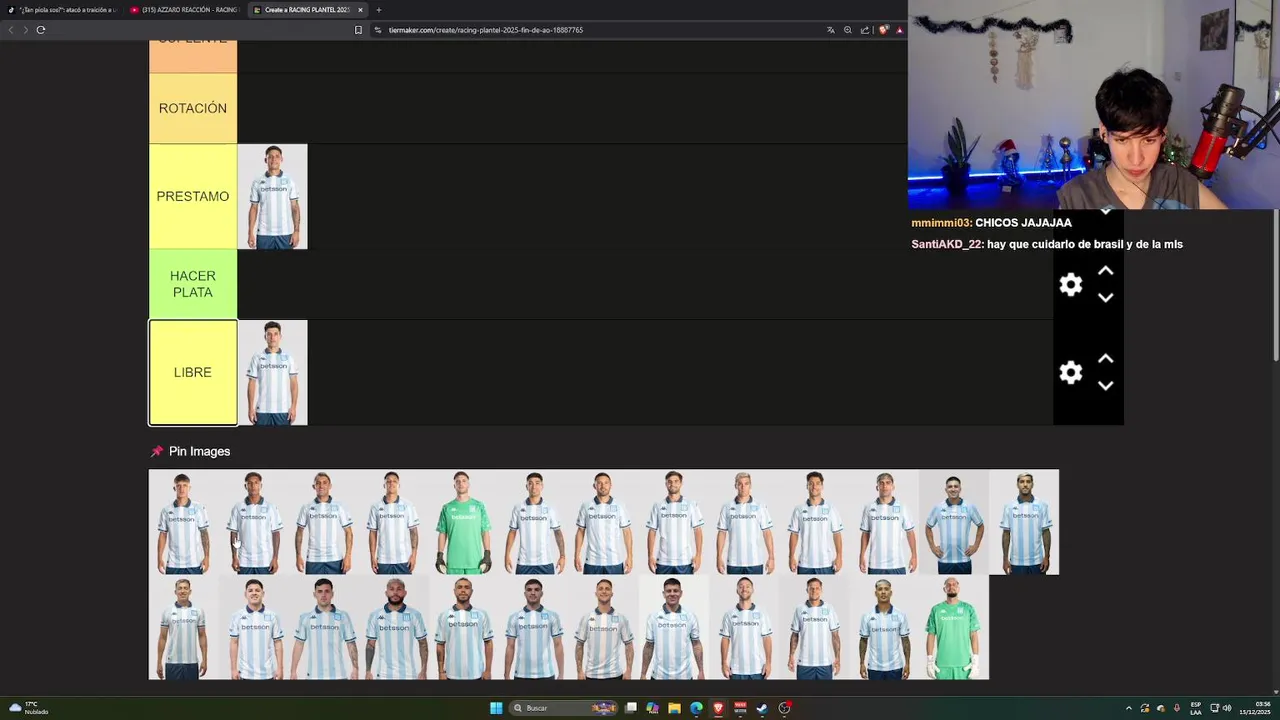Launch Microsoft Edge from the taskbar

696,708
